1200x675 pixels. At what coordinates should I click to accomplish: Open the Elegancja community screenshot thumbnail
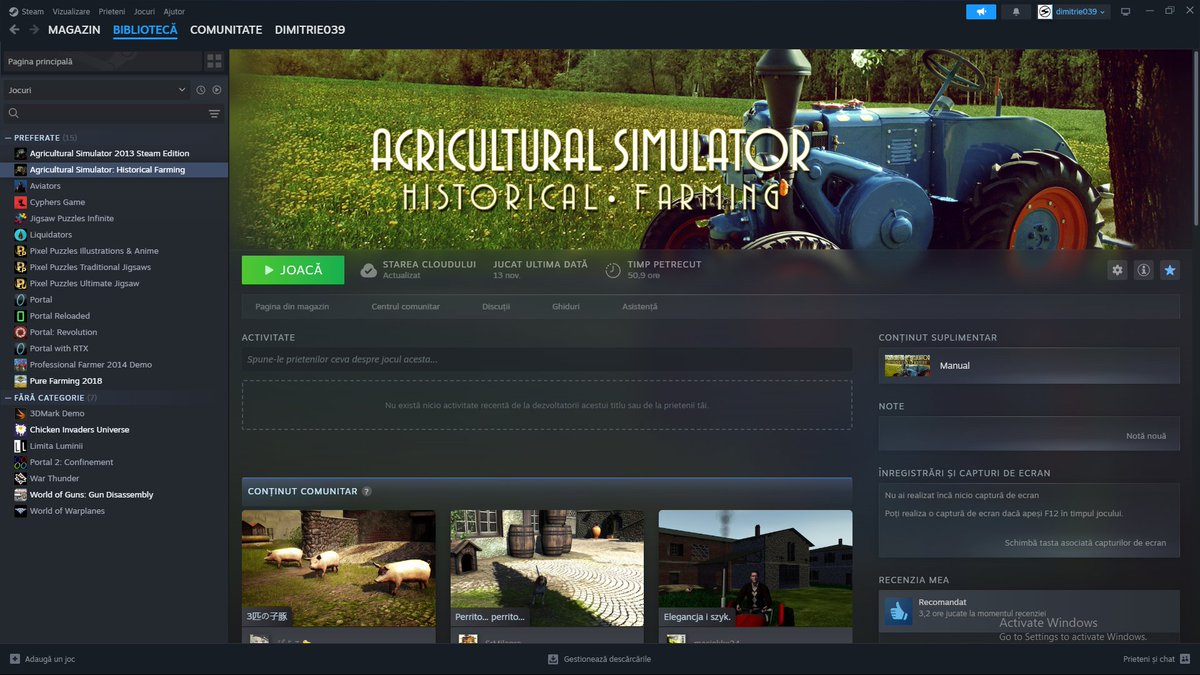tap(755, 568)
